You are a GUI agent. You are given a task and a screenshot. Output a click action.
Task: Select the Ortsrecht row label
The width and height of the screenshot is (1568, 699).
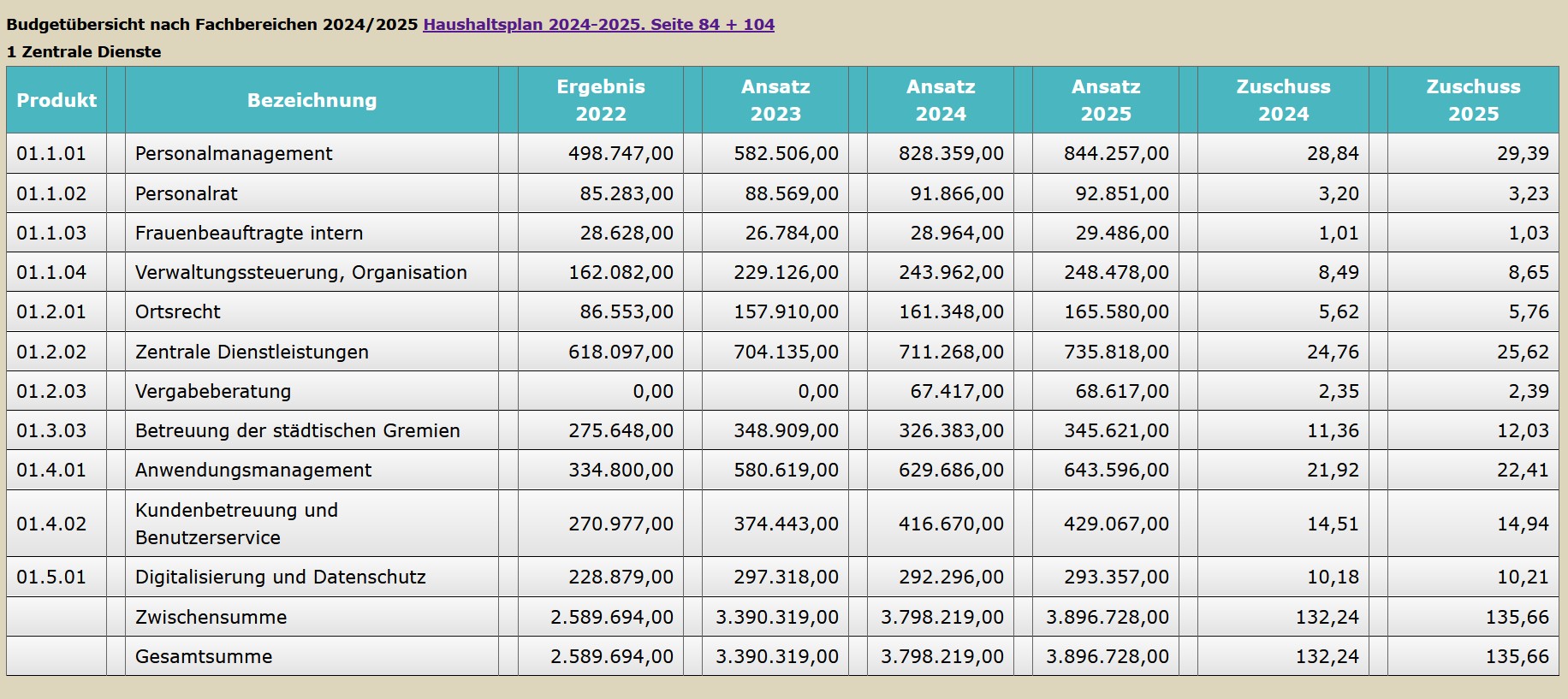(x=178, y=311)
